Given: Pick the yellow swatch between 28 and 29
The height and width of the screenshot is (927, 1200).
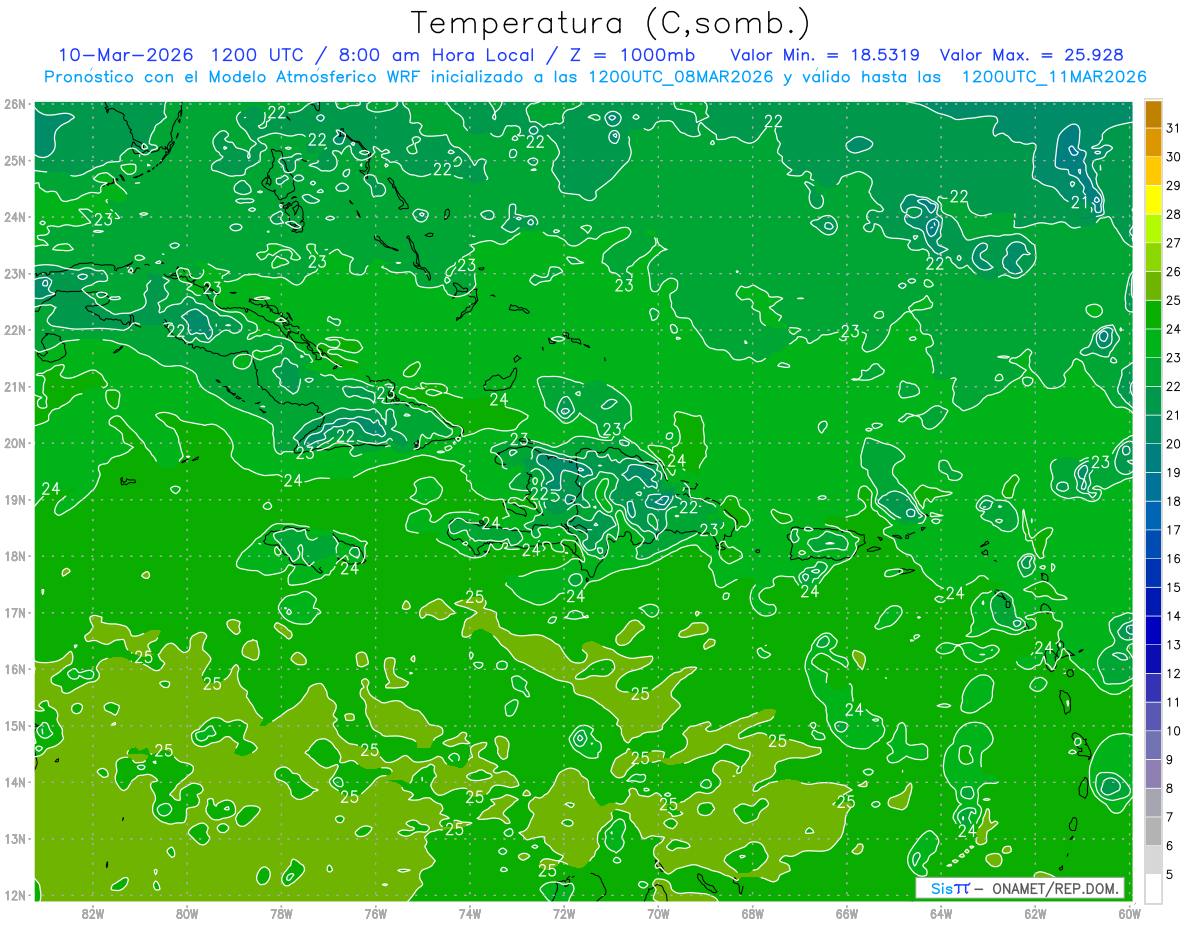Looking at the screenshot, I should click(1153, 200).
